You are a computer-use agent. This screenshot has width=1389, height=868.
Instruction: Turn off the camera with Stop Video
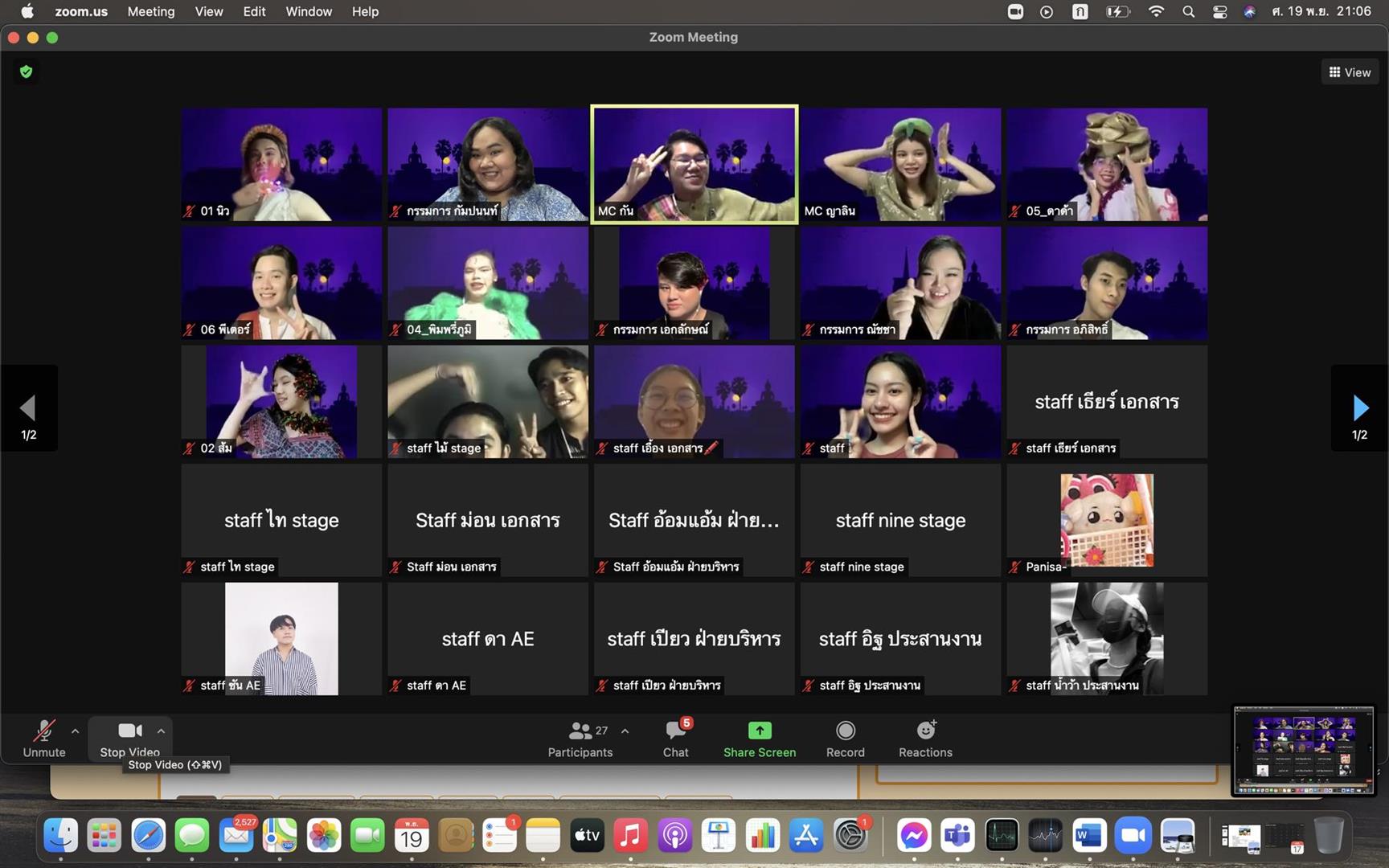click(x=129, y=739)
